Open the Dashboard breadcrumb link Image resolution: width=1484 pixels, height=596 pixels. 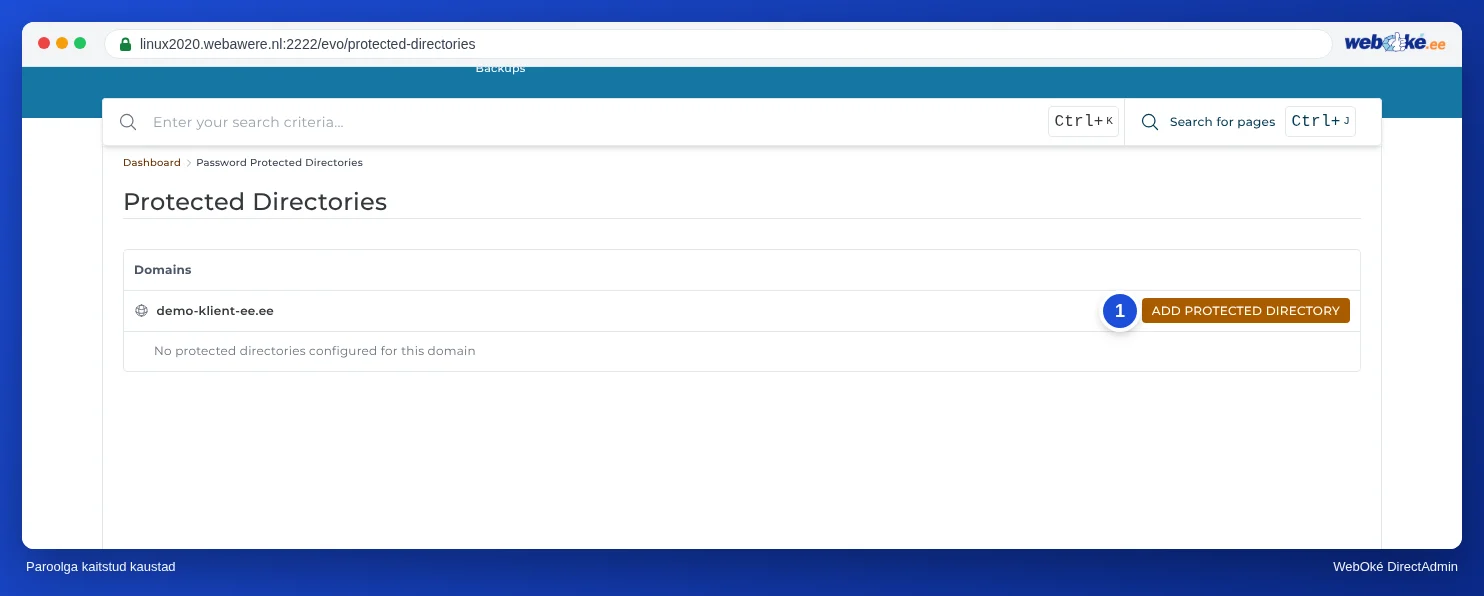[x=152, y=162]
